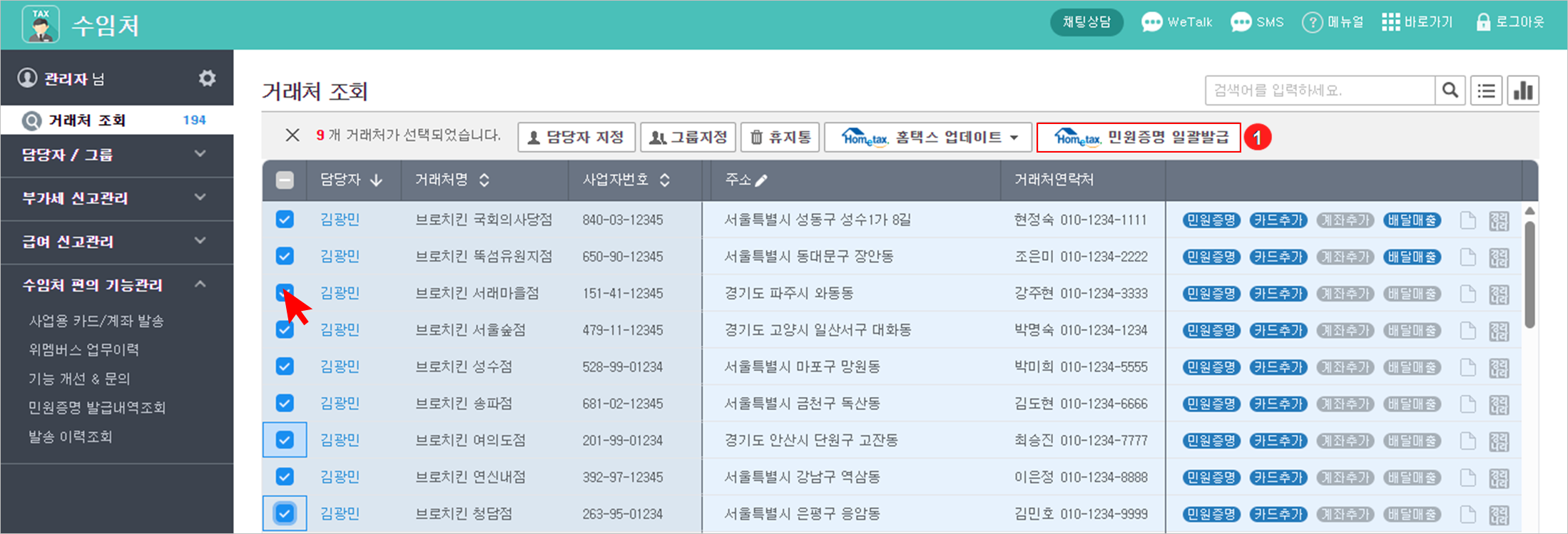Toggle the select-all header checkbox

[285, 180]
